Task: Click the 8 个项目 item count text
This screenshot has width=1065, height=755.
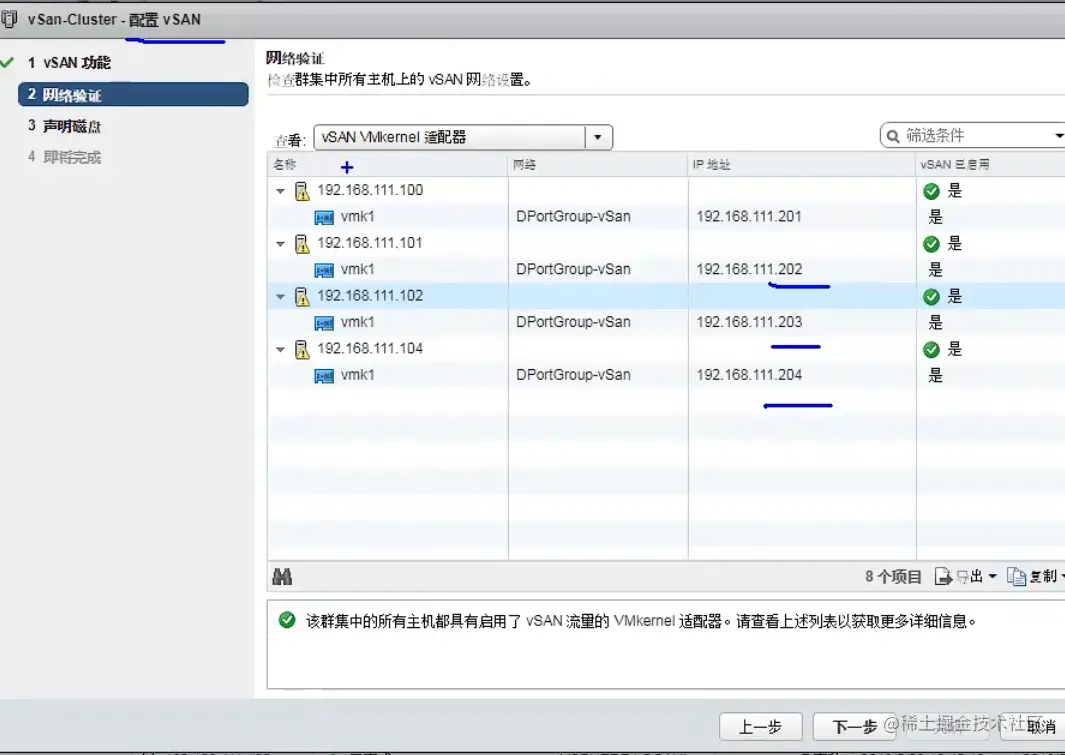Action: (x=893, y=577)
